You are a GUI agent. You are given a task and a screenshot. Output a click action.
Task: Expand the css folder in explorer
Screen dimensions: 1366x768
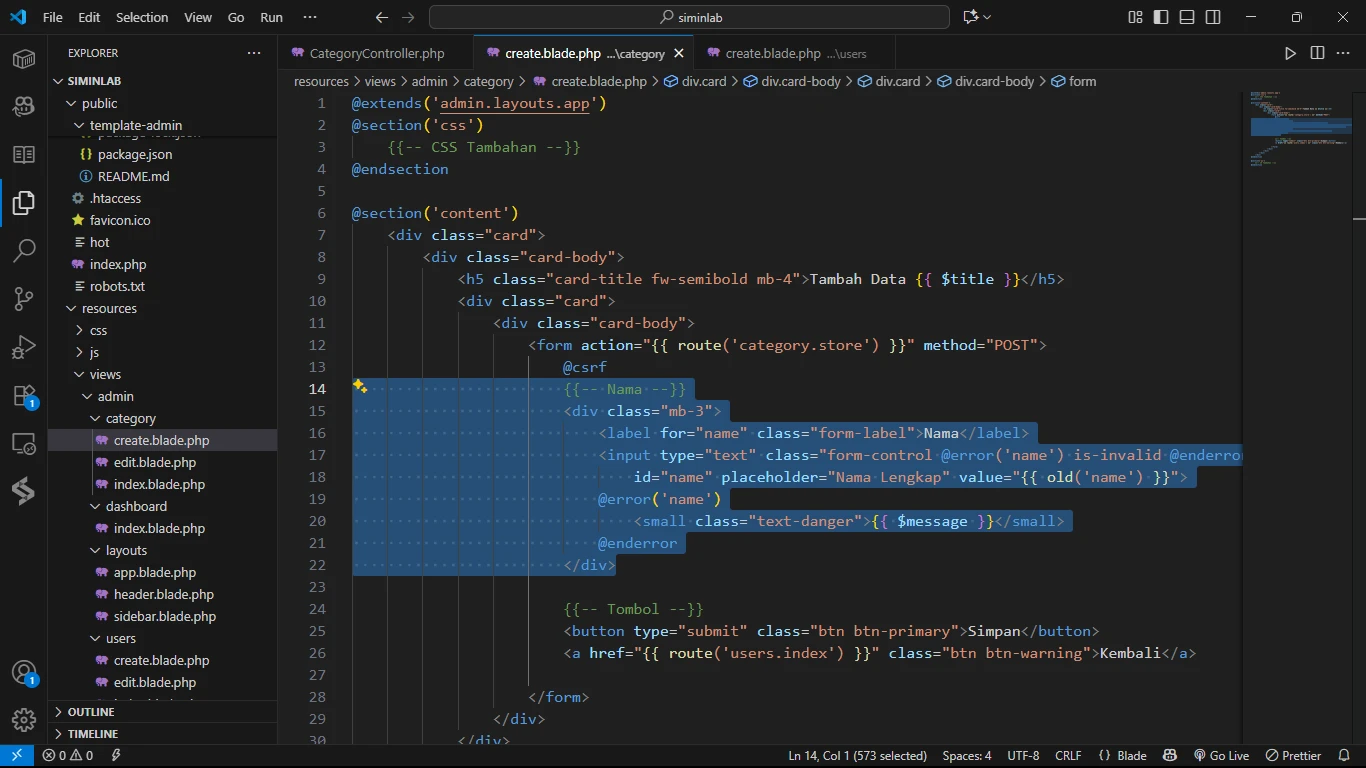tap(98, 330)
